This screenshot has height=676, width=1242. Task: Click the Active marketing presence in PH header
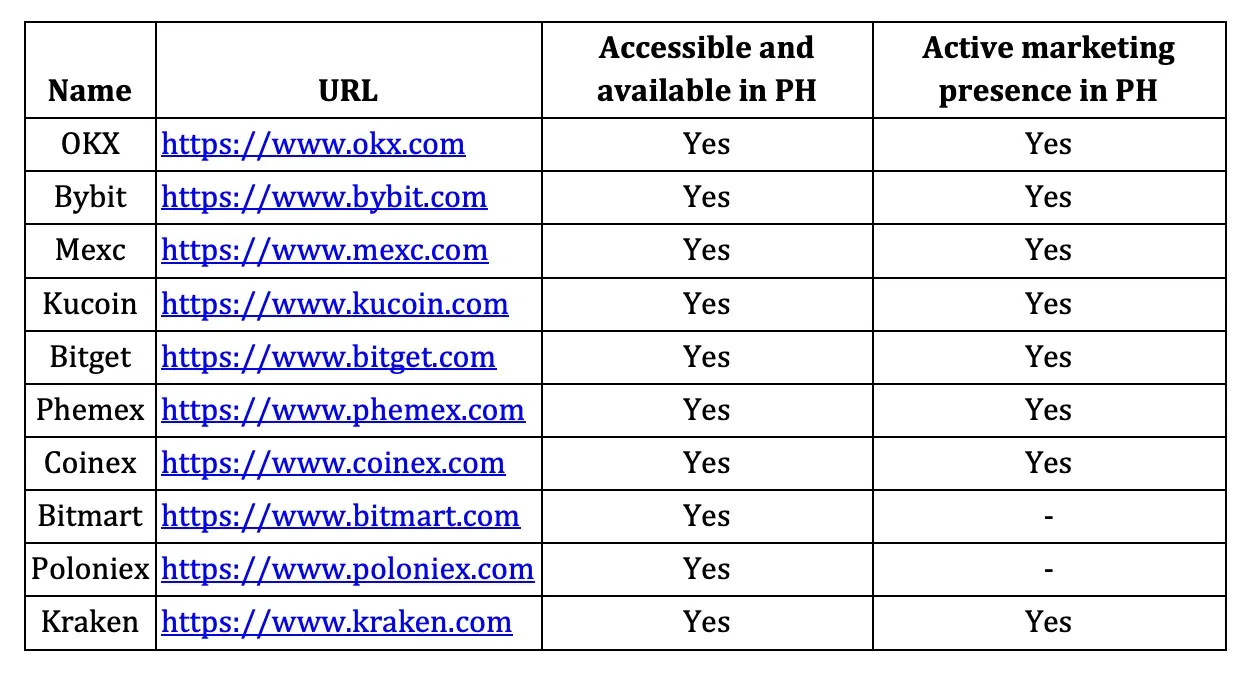coord(1049,70)
